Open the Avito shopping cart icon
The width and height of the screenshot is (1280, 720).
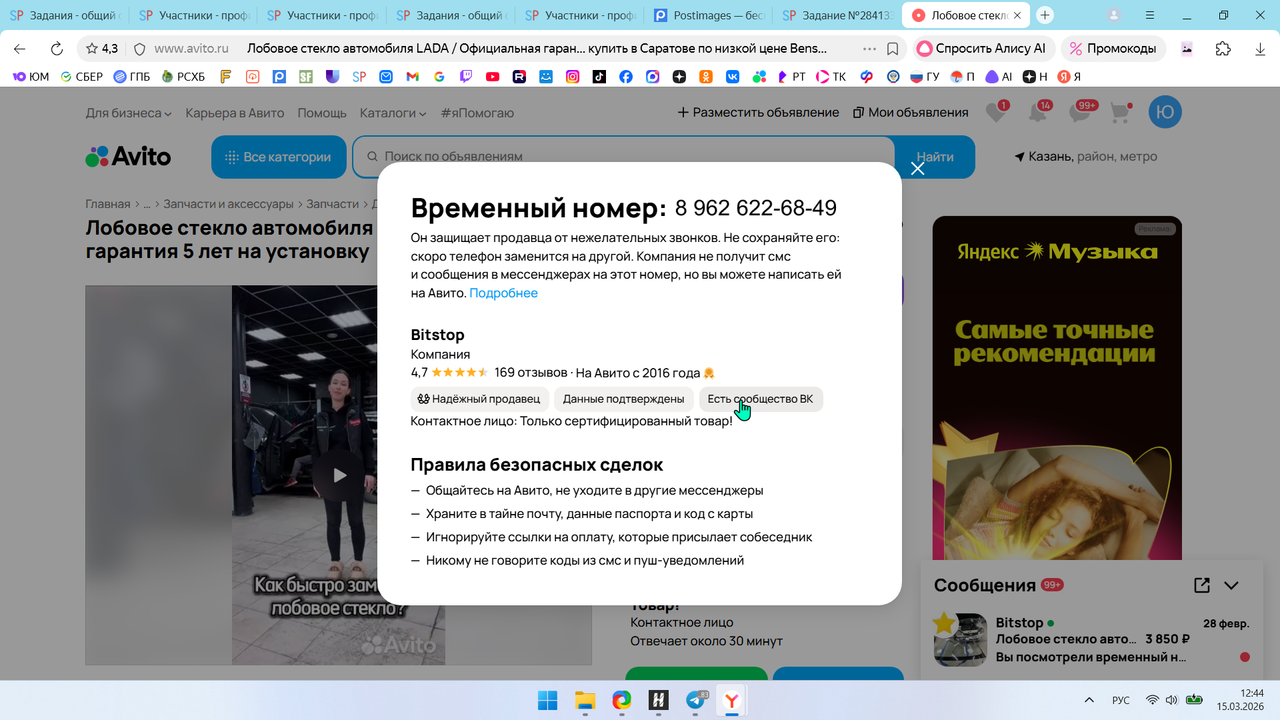tap(1120, 112)
